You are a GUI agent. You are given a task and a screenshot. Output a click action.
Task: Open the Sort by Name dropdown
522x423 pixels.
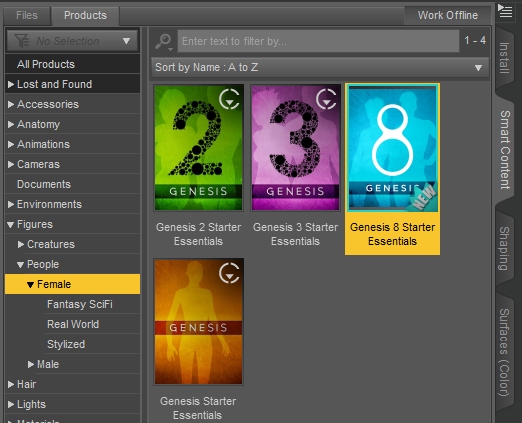[320, 68]
